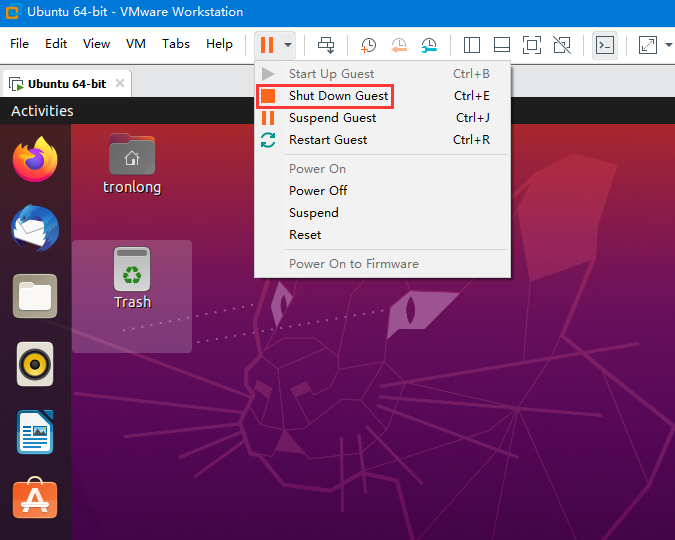Toggle the thumbnail bar icon

coord(502,45)
